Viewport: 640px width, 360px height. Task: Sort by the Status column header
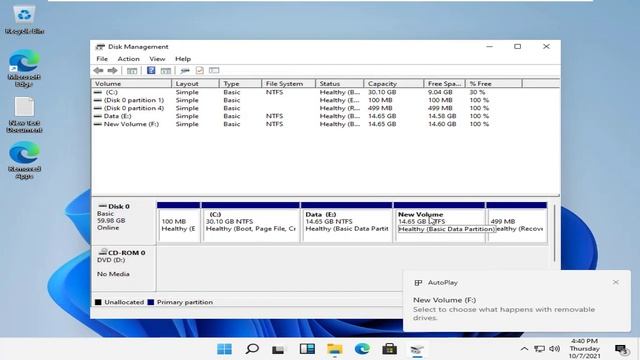340,83
